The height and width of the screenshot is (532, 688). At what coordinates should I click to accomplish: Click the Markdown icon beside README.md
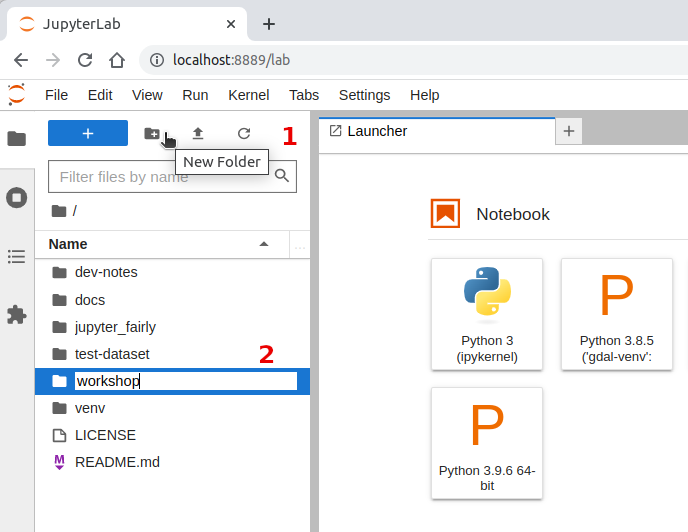[59, 462]
